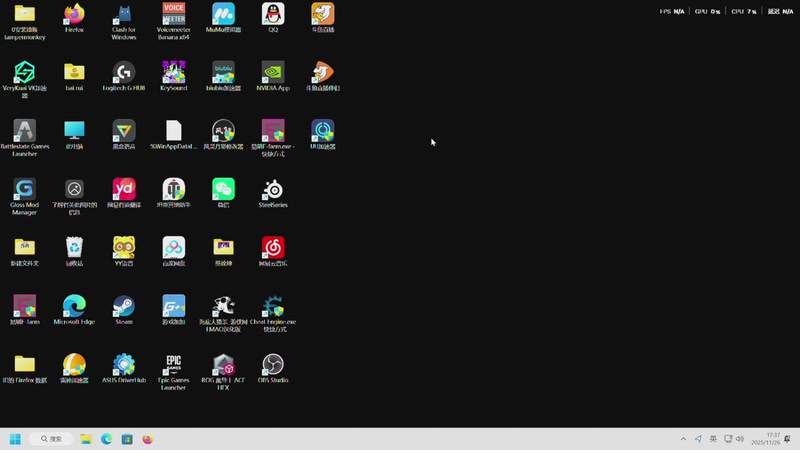Open Microsoft Store taskbar icon
Screen dimensions: 800x450
[x=127, y=439]
